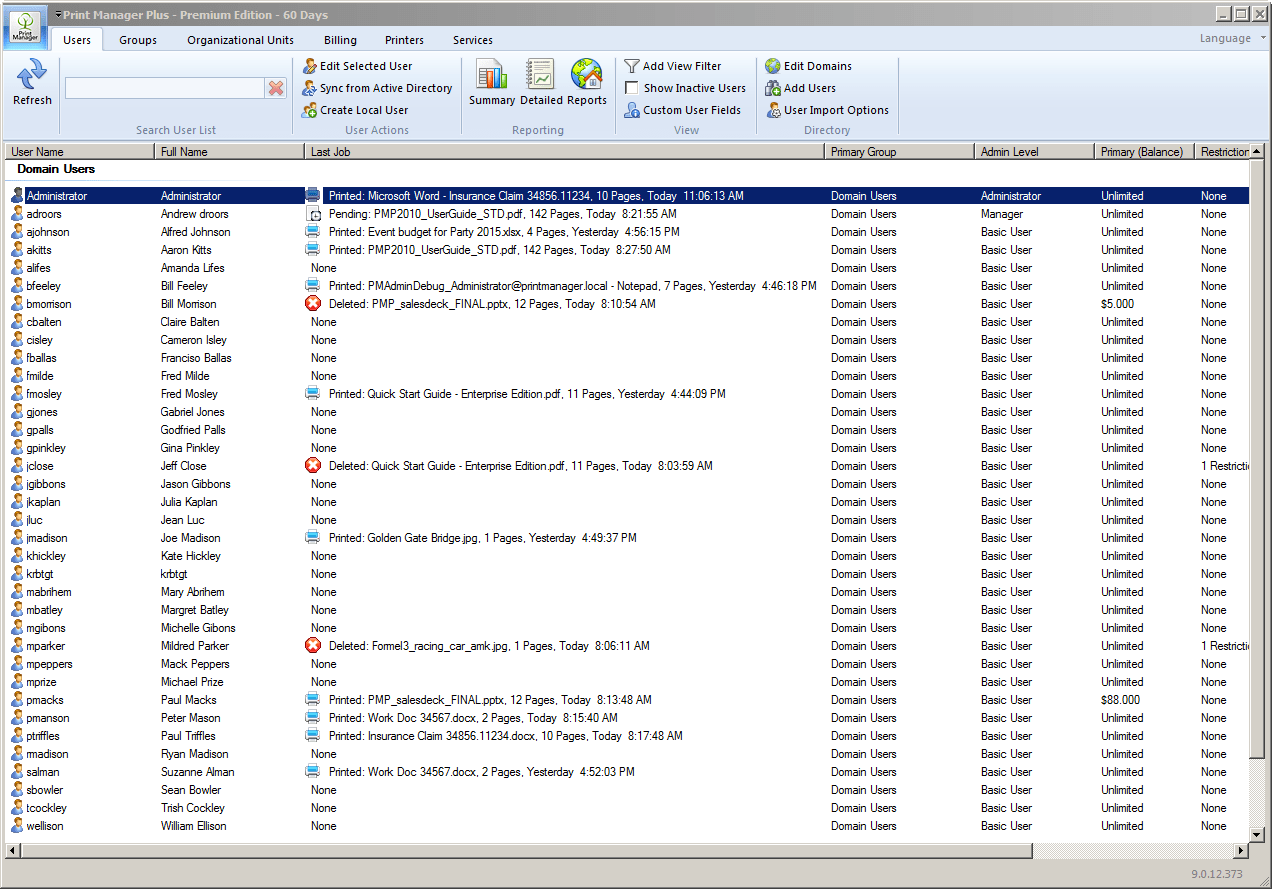
Task: Open Edit Domains
Action: click(810, 66)
